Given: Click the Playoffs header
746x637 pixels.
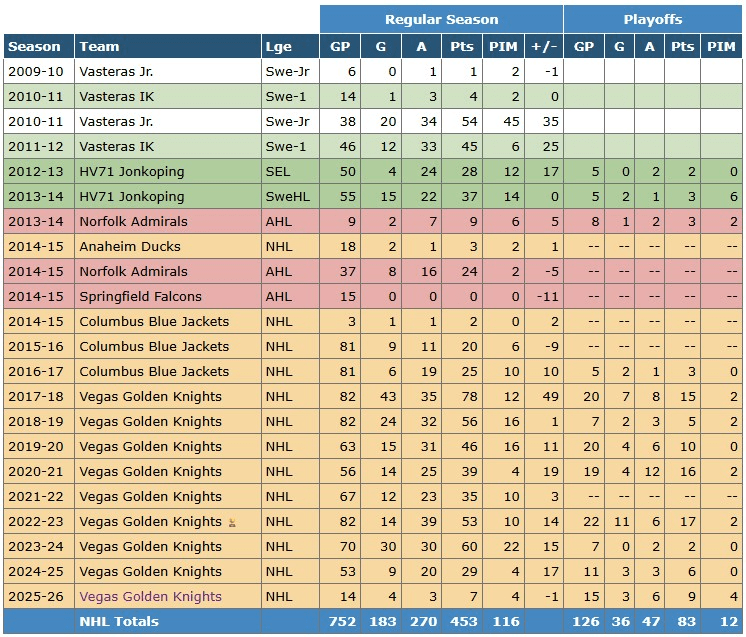Looking at the screenshot, I should (x=653, y=20).
